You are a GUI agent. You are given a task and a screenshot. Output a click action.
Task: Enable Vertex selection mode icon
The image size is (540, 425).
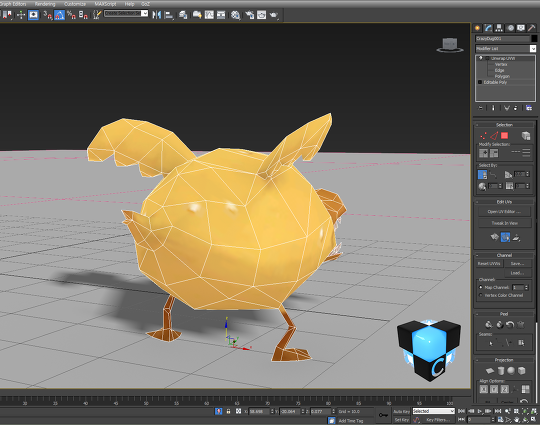tap(483, 136)
